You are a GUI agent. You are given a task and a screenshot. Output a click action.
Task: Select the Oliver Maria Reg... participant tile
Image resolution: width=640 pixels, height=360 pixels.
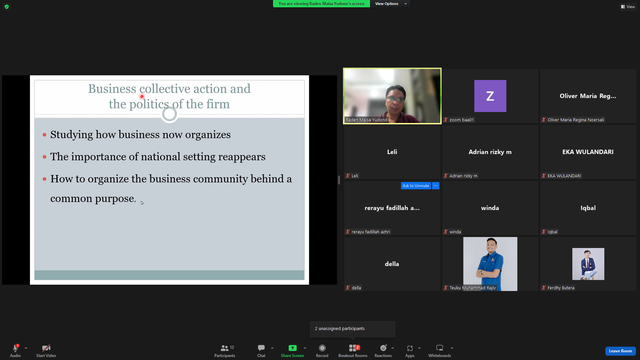588,96
